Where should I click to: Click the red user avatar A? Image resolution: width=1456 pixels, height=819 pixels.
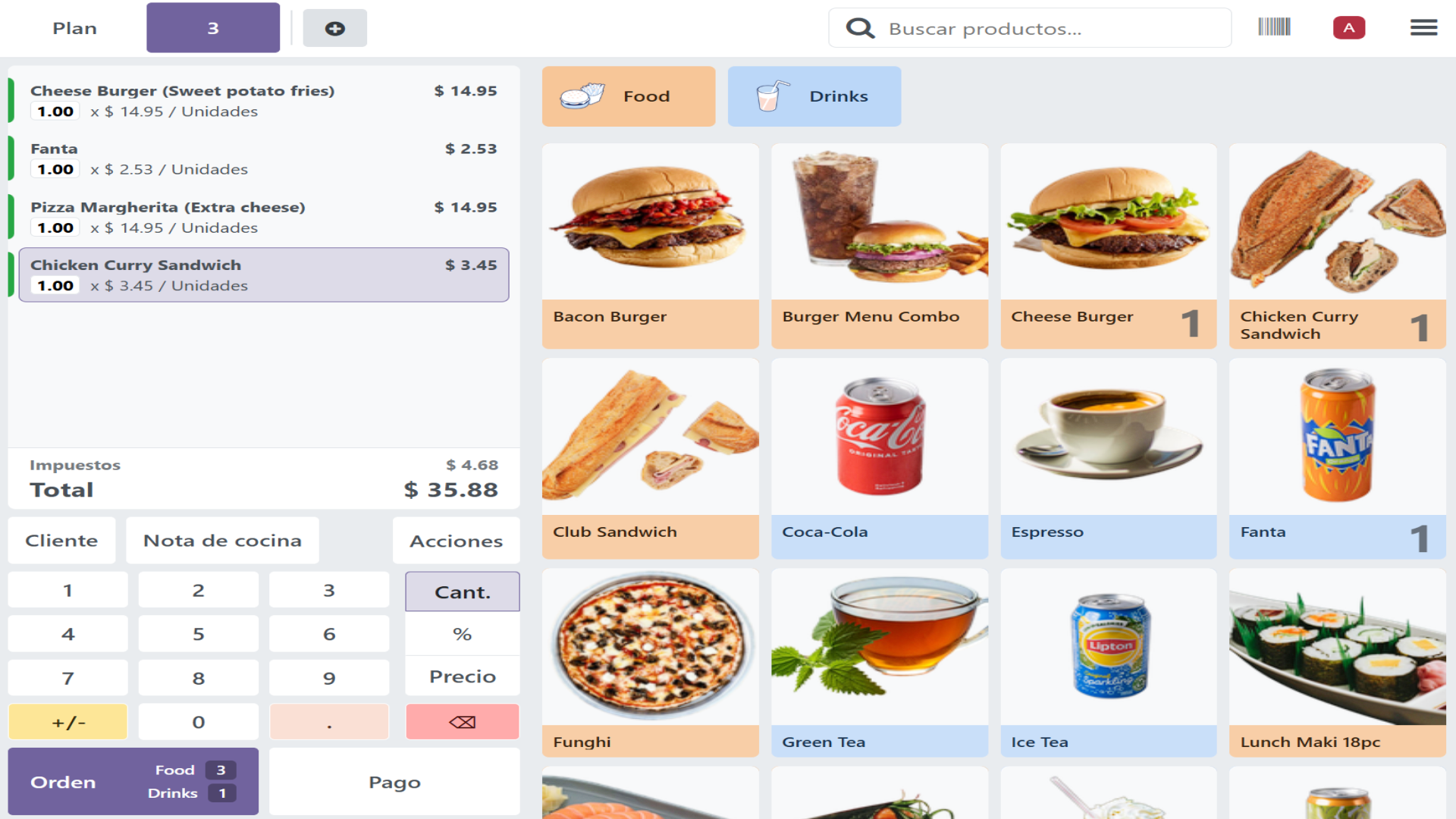tap(1349, 28)
